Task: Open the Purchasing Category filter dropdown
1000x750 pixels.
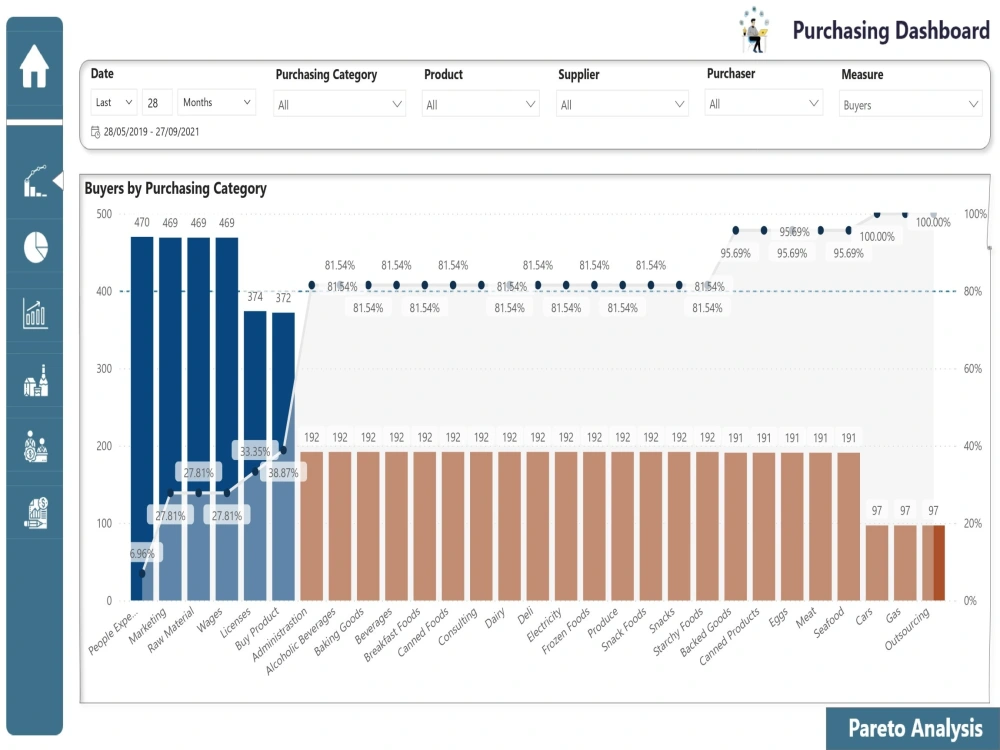Action: point(339,103)
